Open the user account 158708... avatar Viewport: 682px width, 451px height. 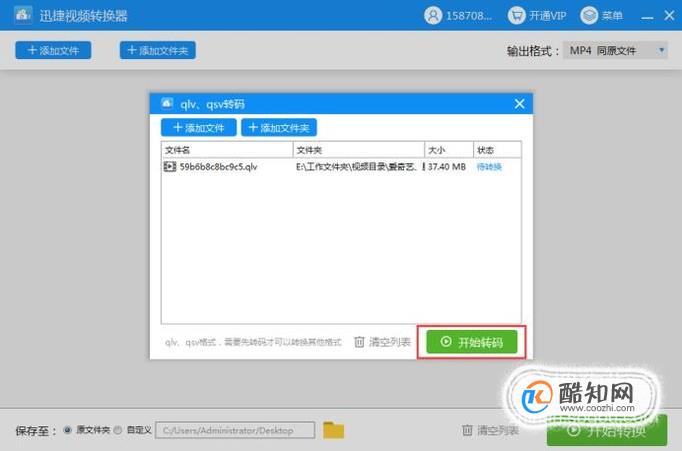click(x=433, y=16)
